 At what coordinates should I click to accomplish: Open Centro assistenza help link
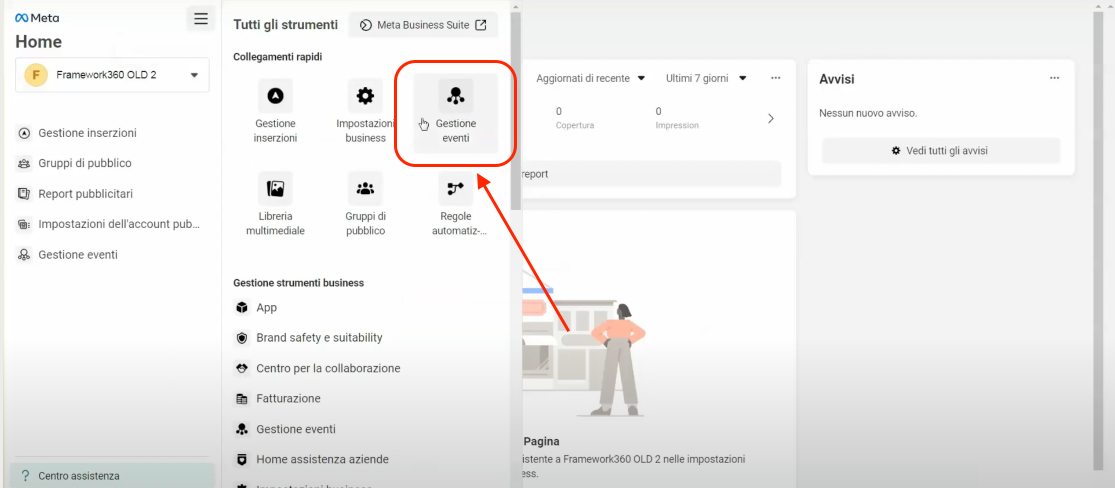pyautogui.click(x=112, y=475)
